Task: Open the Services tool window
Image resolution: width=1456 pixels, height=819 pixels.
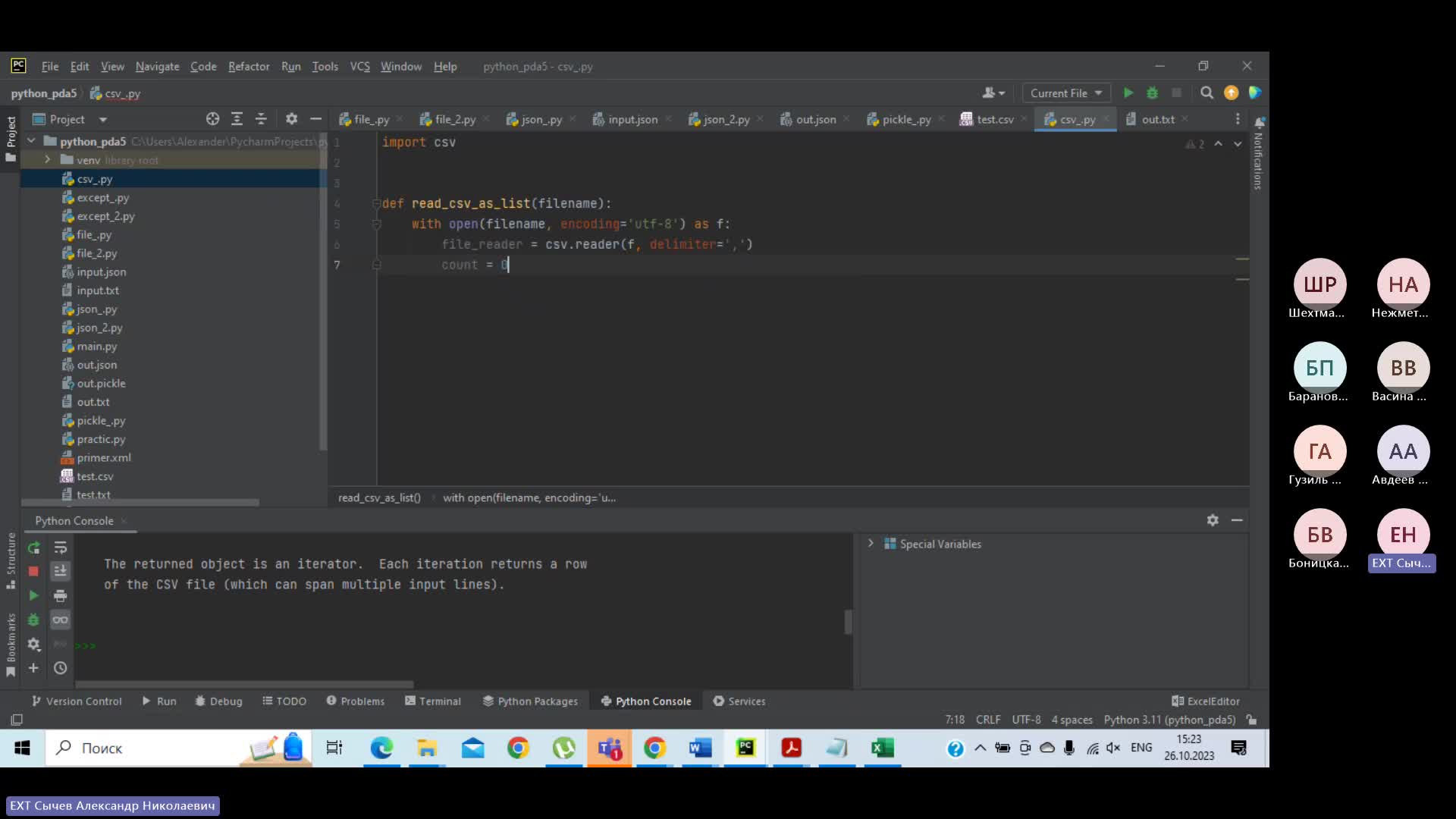Action: [739, 701]
